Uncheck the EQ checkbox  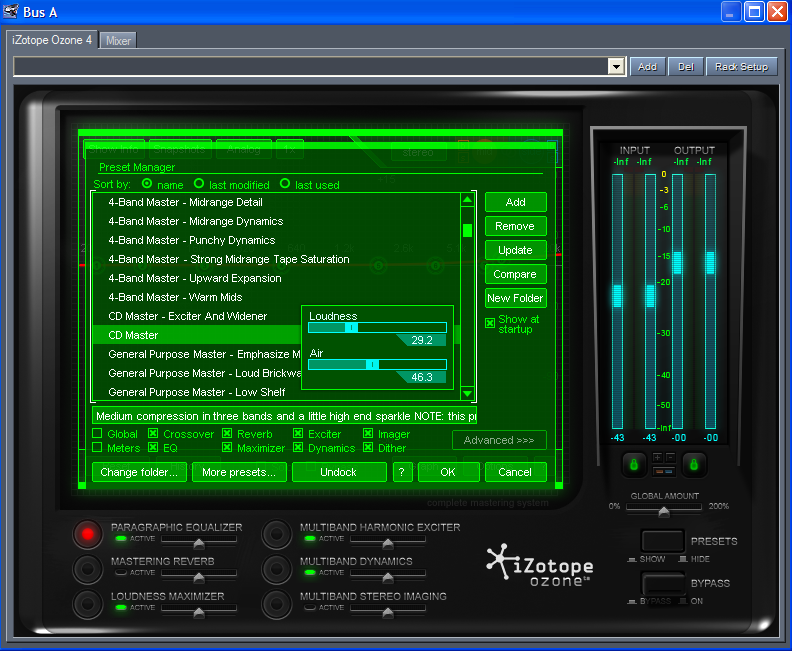point(153,447)
